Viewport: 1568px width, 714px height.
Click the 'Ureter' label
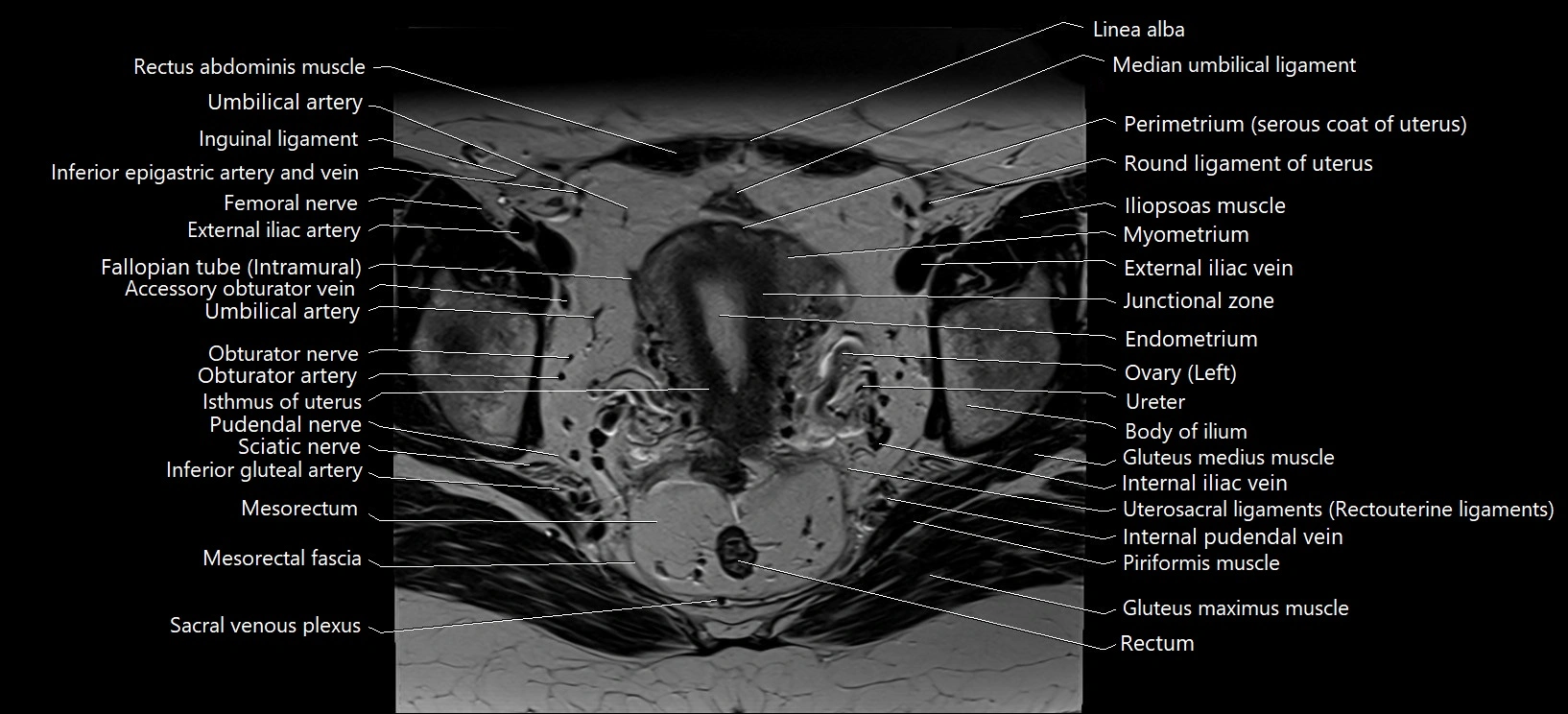point(1155,402)
